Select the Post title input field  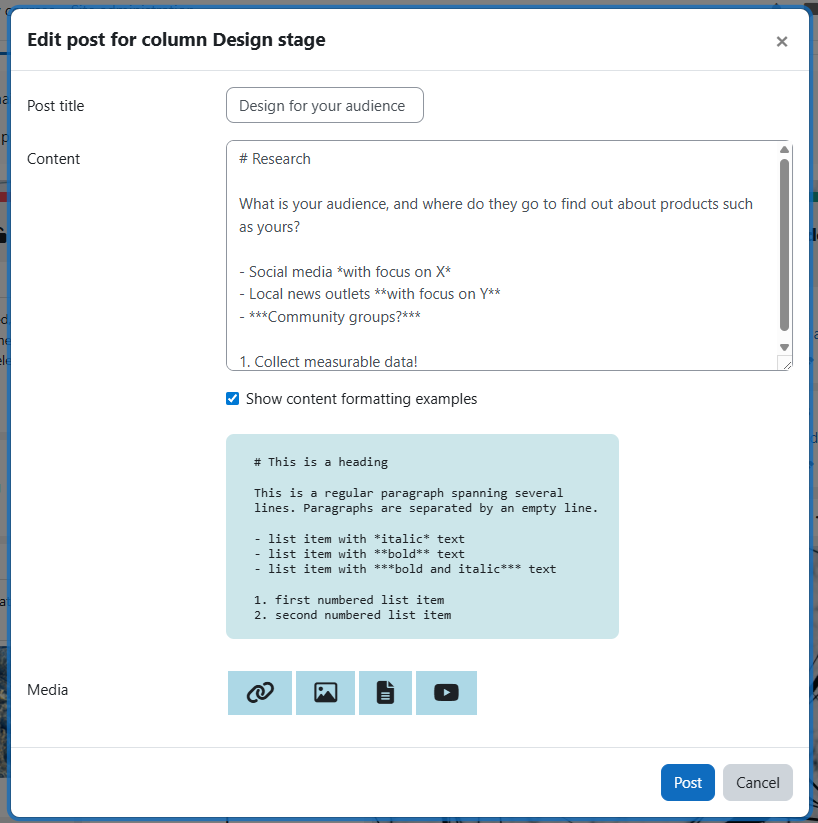tap(324, 105)
